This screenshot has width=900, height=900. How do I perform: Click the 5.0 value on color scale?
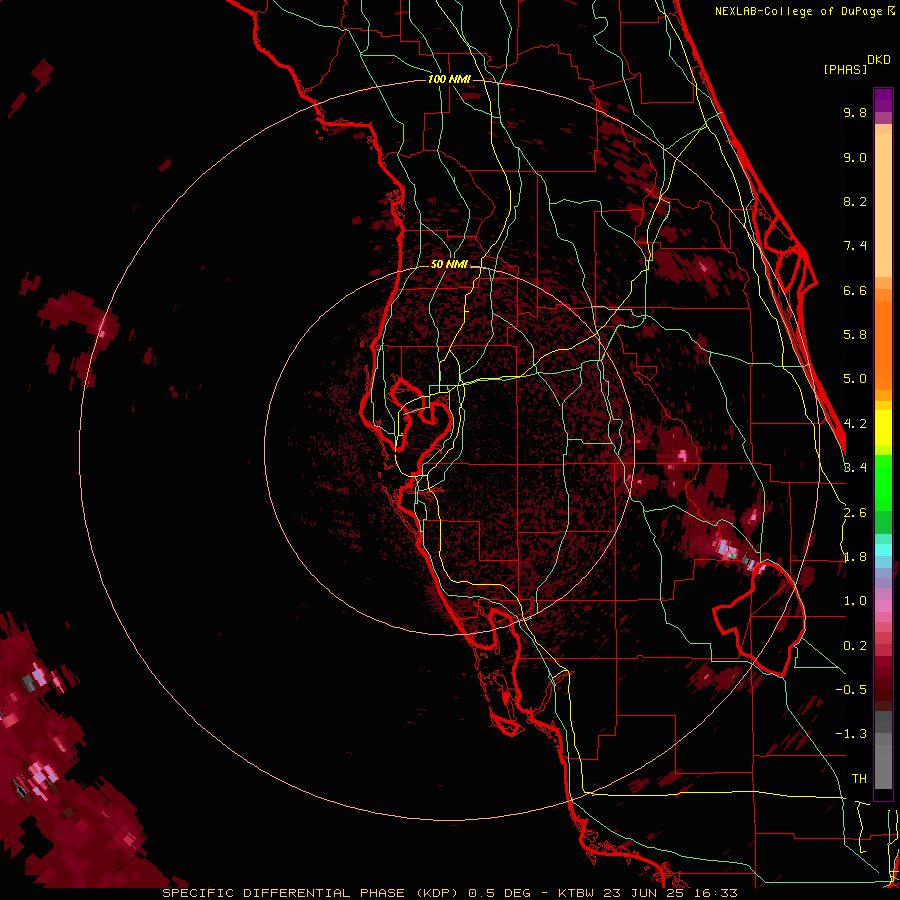pos(855,379)
